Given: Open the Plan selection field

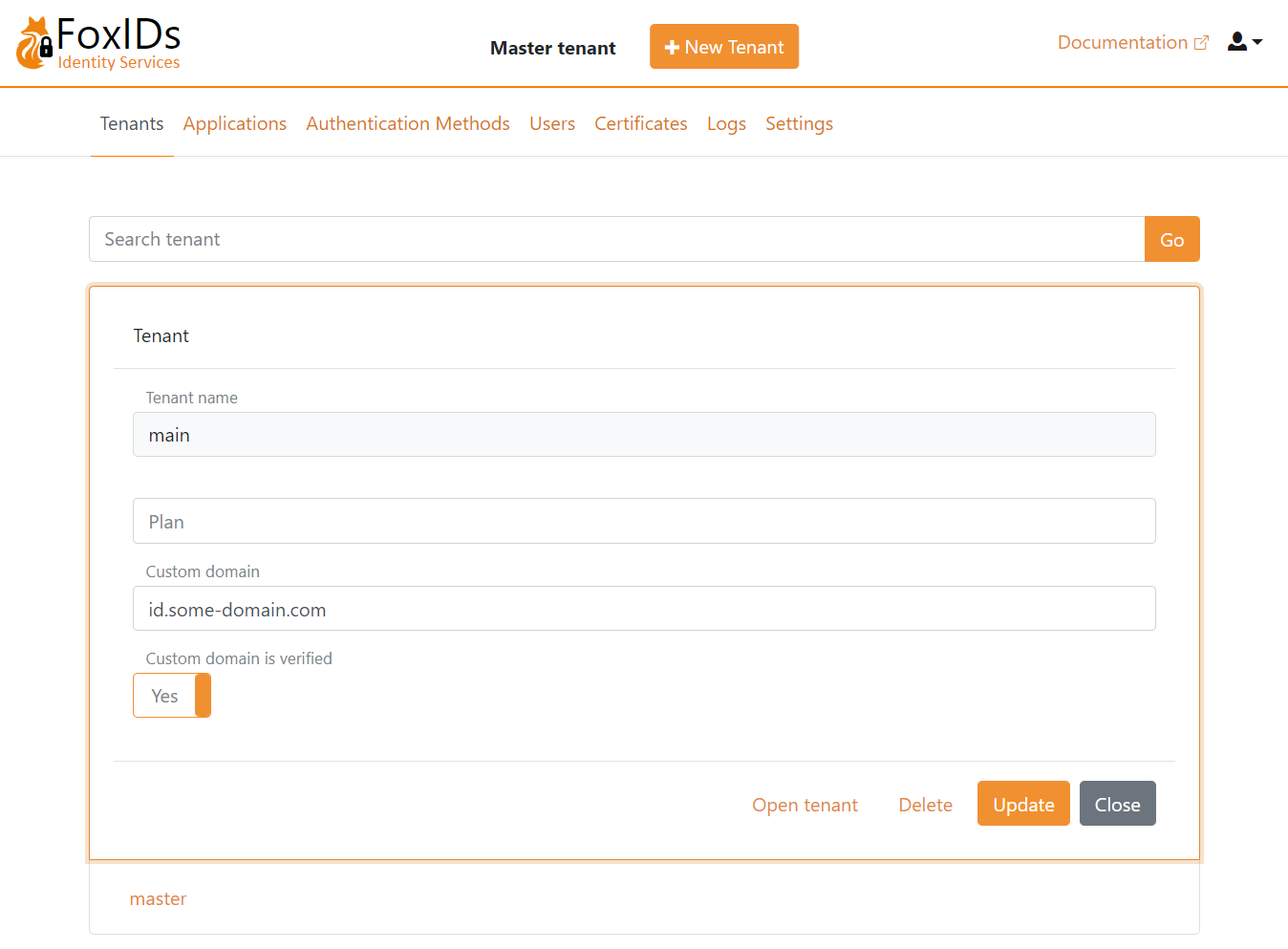Looking at the screenshot, I should tap(643, 521).
